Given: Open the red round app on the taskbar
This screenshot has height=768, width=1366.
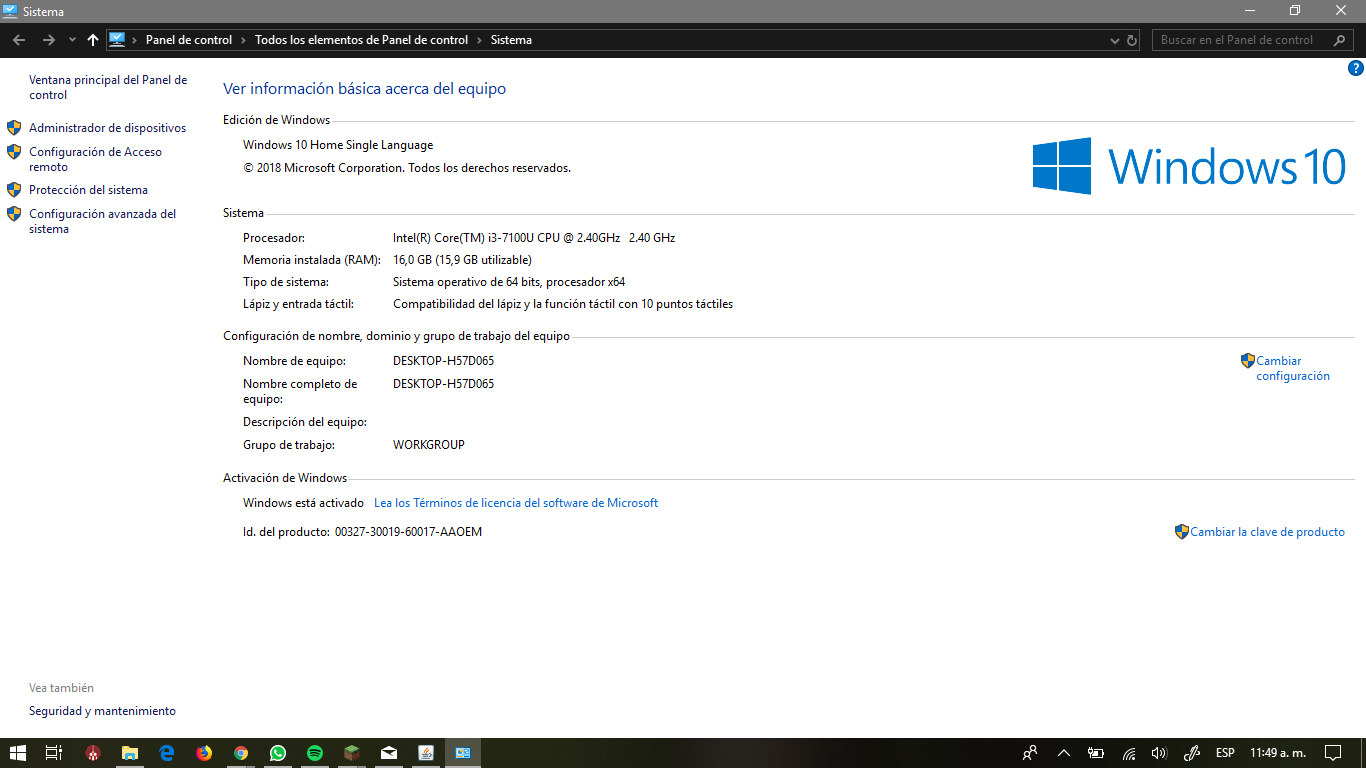Looking at the screenshot, I should tap(93, 753).
